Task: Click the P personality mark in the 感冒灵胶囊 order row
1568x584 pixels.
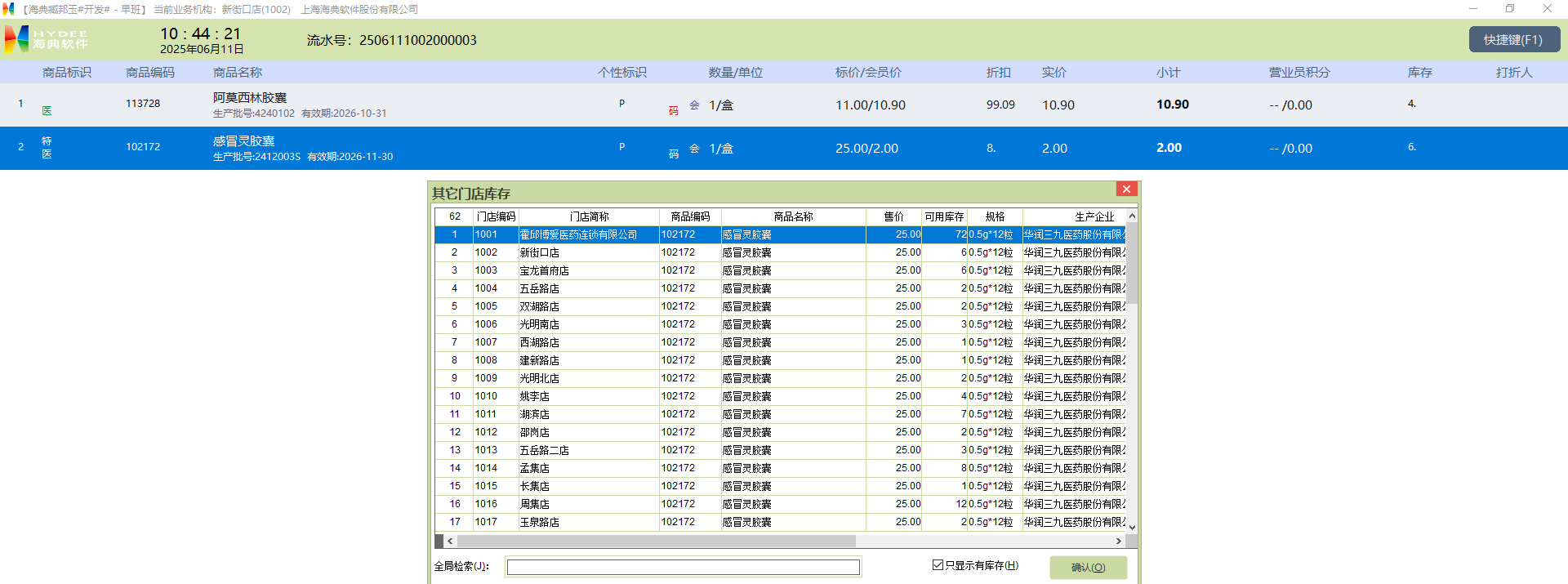Action: click(621, 147)
